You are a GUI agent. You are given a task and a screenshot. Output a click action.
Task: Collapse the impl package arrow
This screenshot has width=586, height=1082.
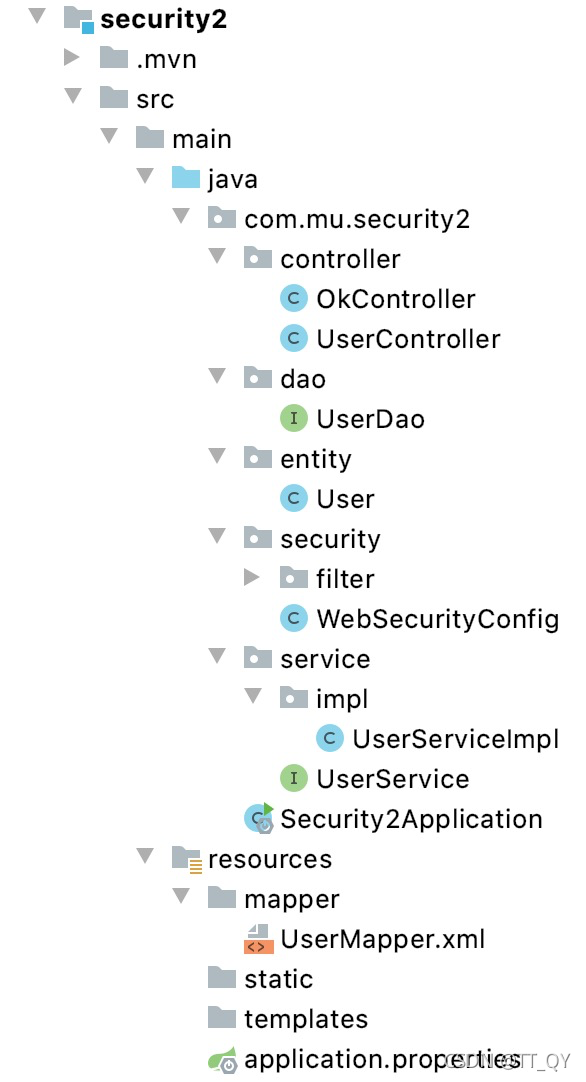tap(253, 696)
